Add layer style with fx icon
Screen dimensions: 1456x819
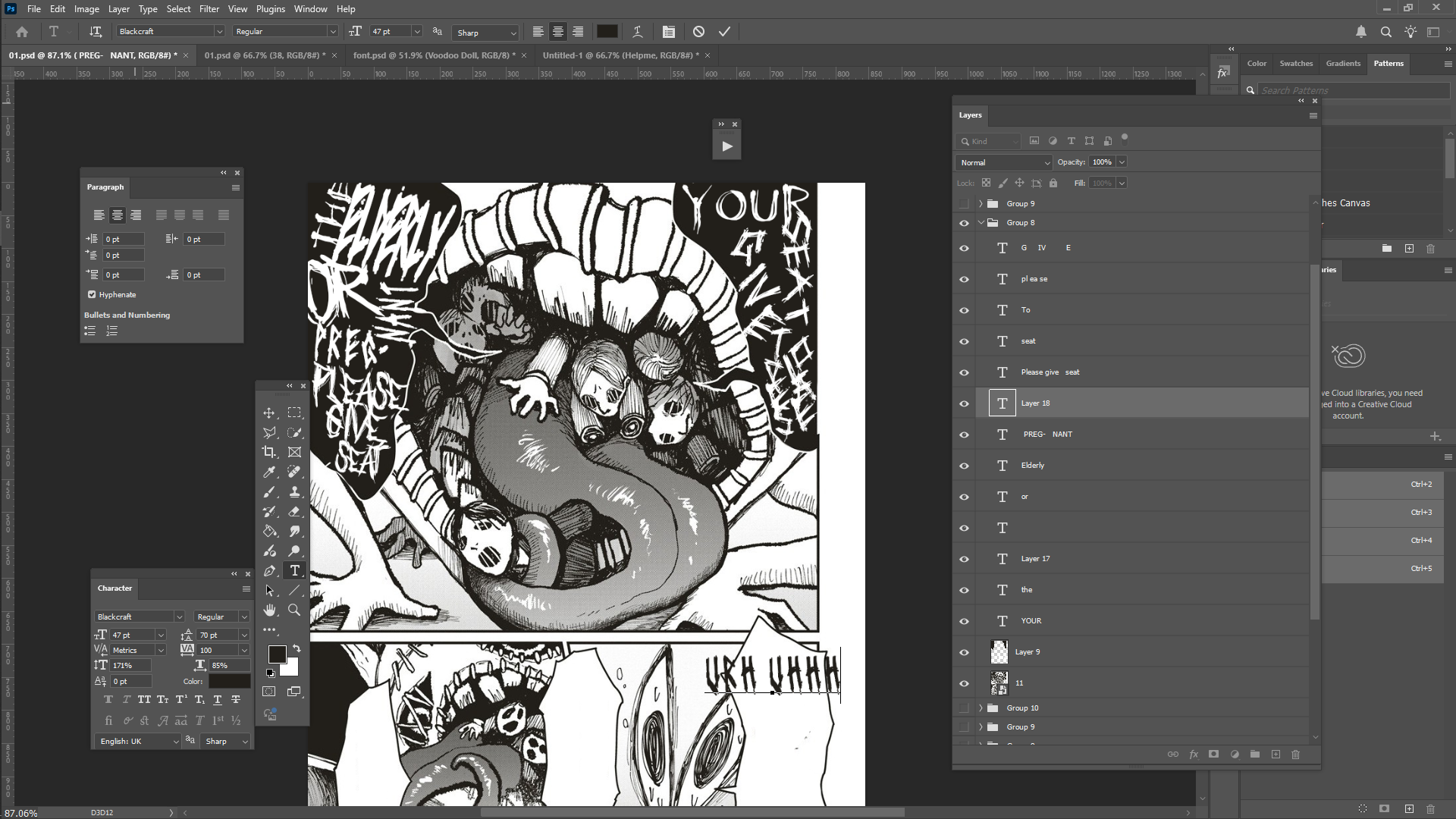point(1194,755)
